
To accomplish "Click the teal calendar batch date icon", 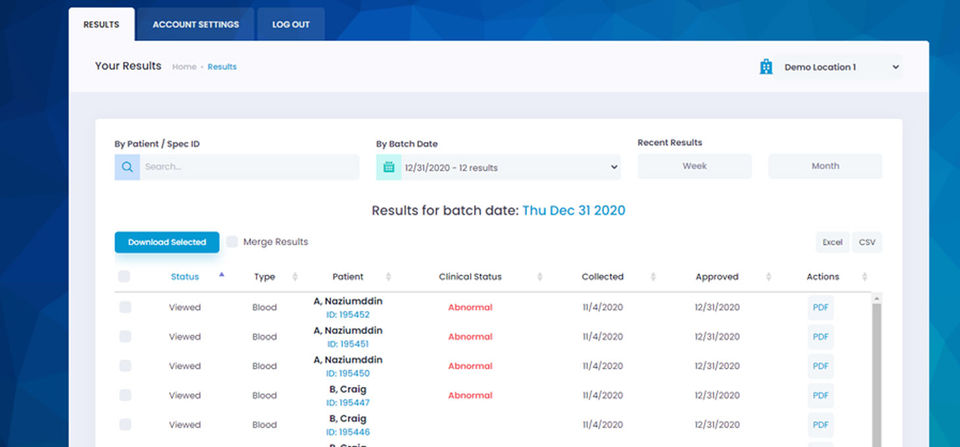I will pos(389,167).
